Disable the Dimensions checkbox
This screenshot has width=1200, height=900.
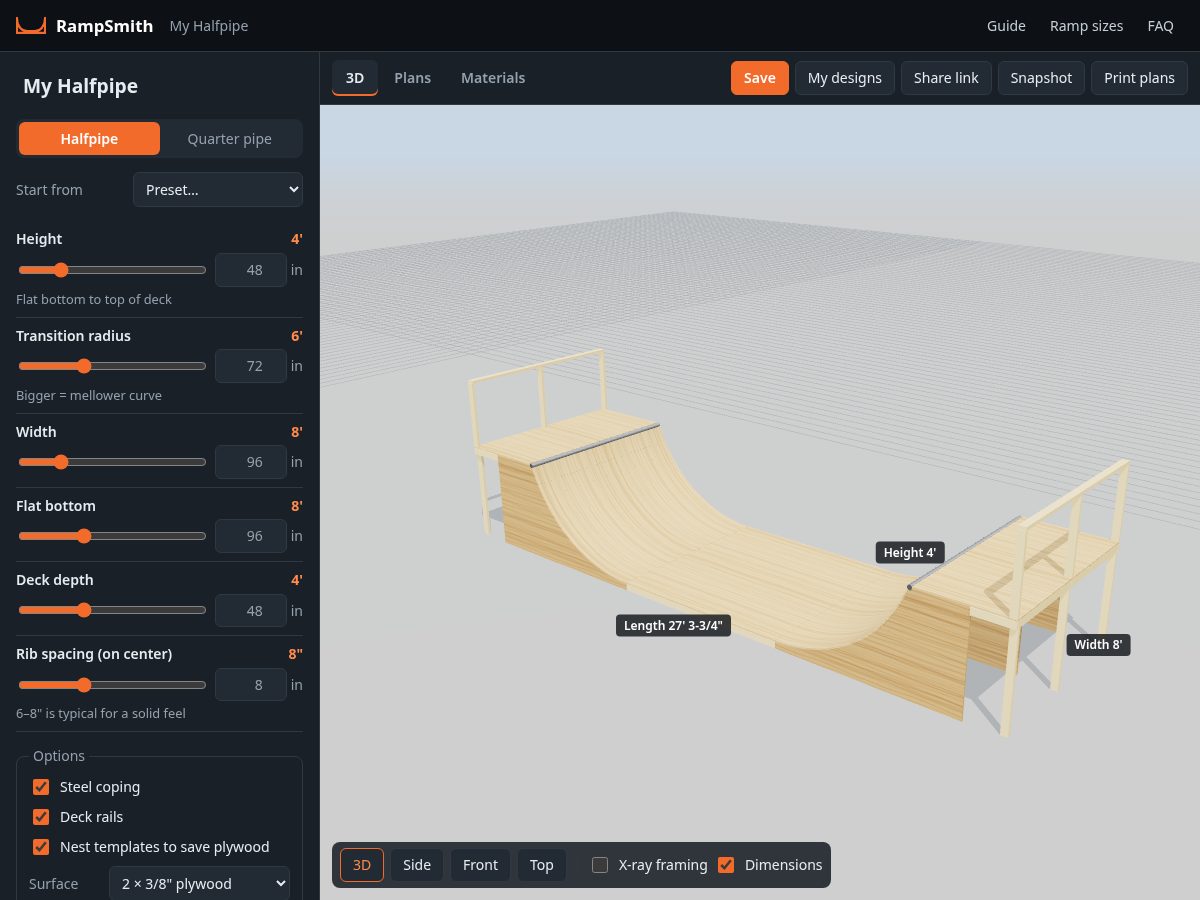coord(726,865)
